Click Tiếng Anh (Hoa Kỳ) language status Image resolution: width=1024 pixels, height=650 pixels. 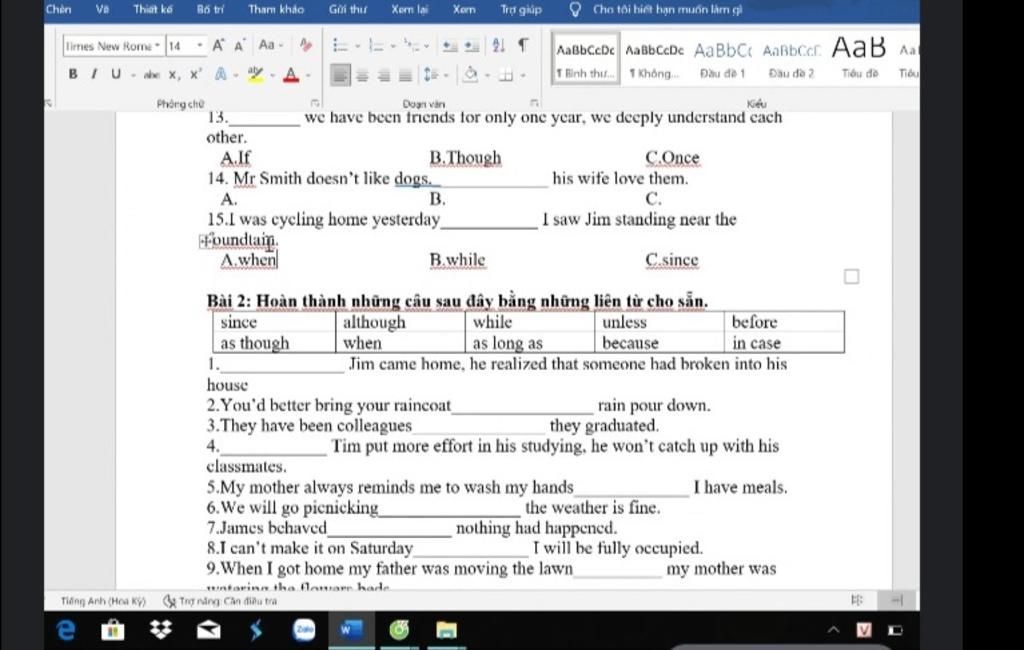103,600
